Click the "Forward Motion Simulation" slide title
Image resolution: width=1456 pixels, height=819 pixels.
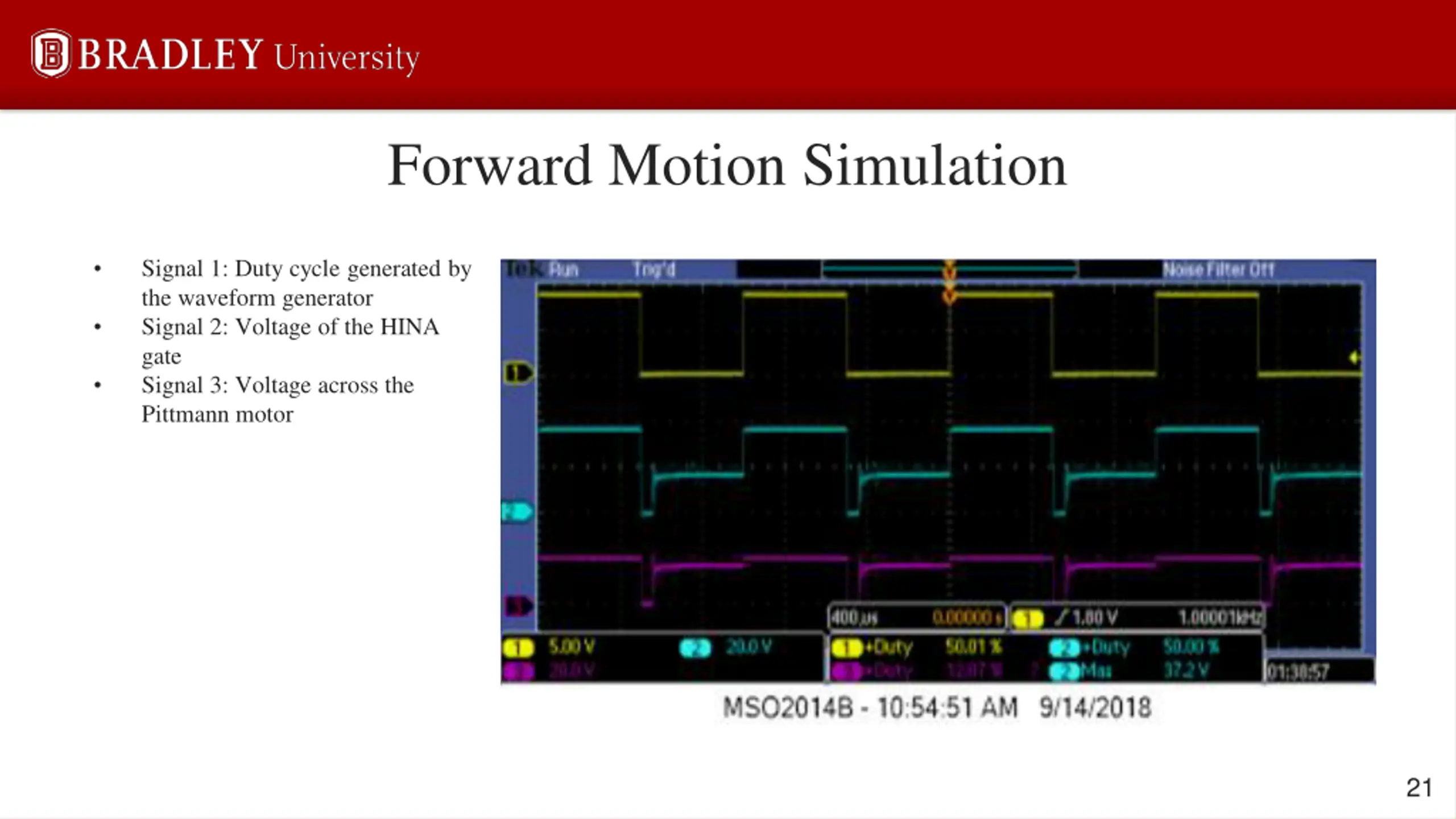(727, 166)
